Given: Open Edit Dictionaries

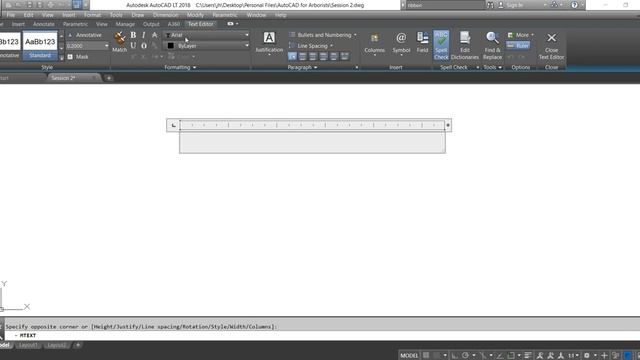Looking at the screenshot, I should coord(465,45).
